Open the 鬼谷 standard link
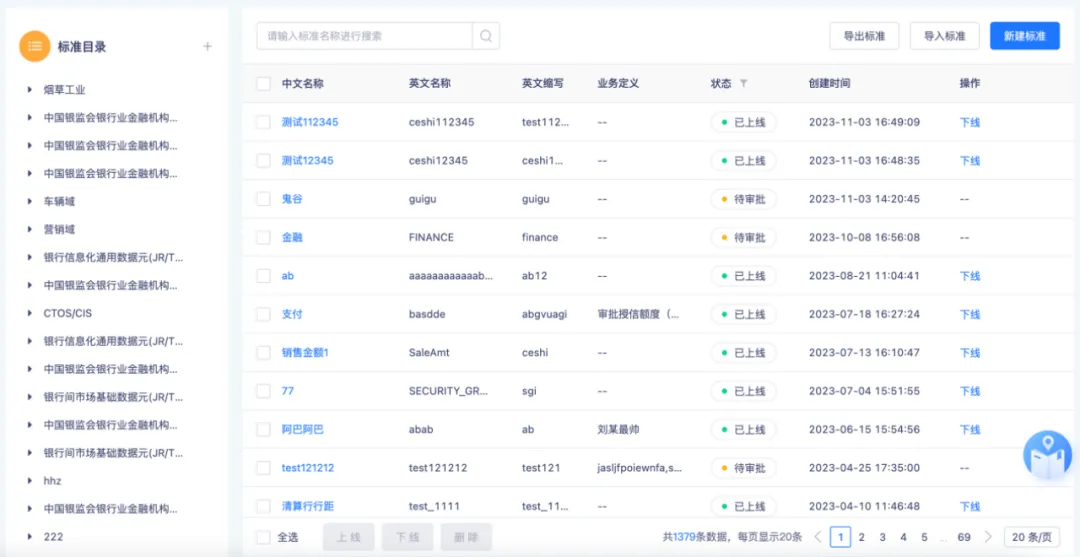 click(292, 199)
